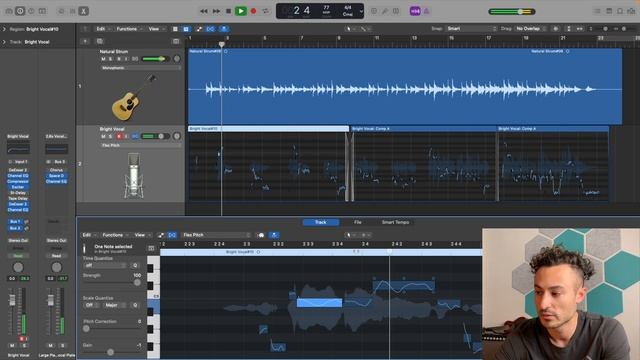Switch to the Track editor tab
This screenshot has height=360, width=640.
pyautogui.click(x=321, y=222)
